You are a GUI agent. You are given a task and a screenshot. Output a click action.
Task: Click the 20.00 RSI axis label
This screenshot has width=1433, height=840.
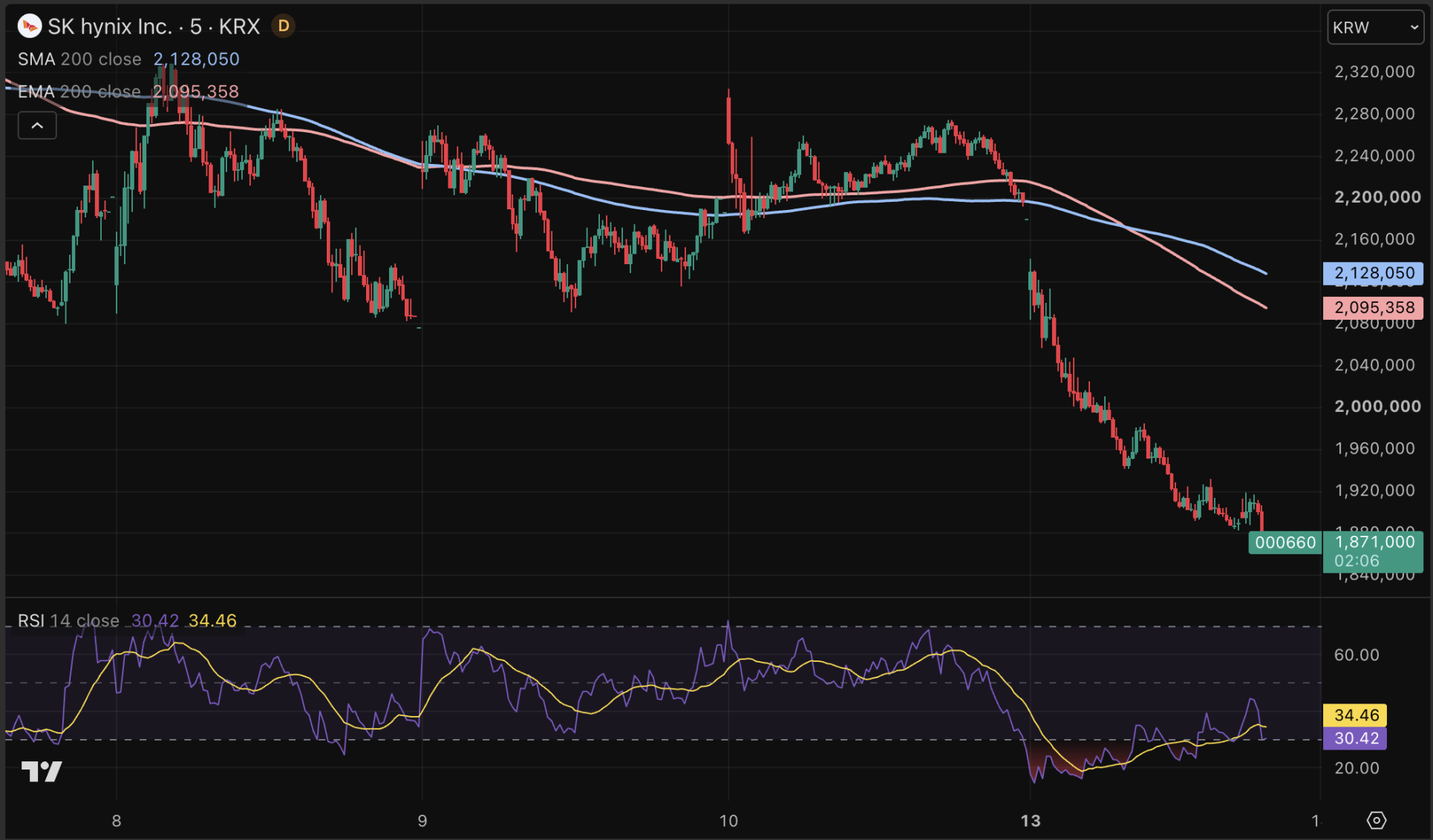pyautogui.click(x=1357, y=768)
